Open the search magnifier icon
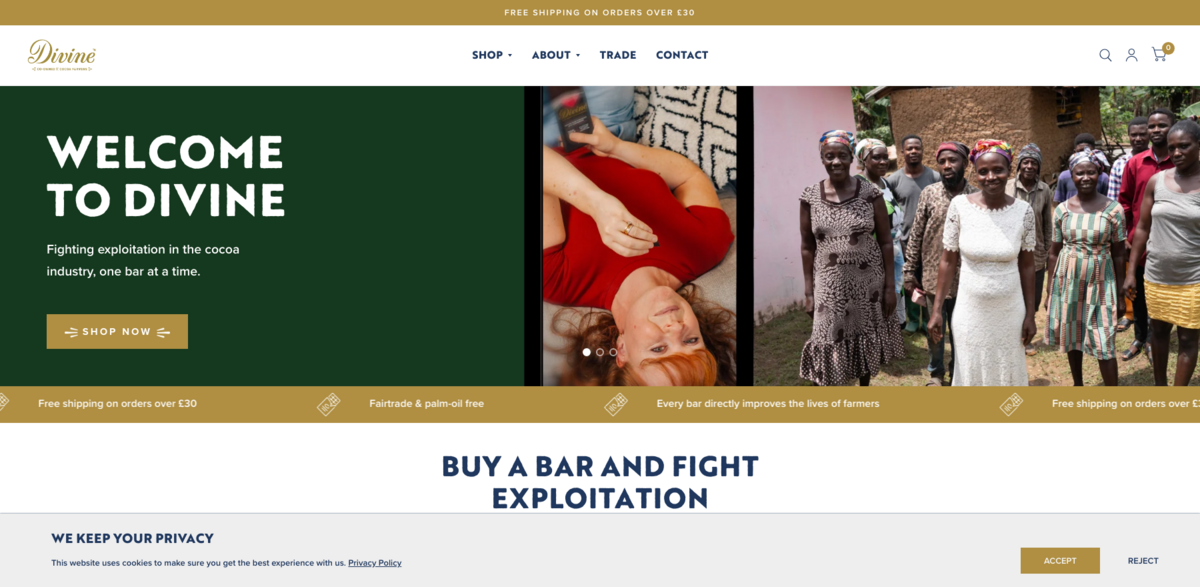Viewport: 1200px width, 587px height. pyautogui.click(x=1105, y=55)
